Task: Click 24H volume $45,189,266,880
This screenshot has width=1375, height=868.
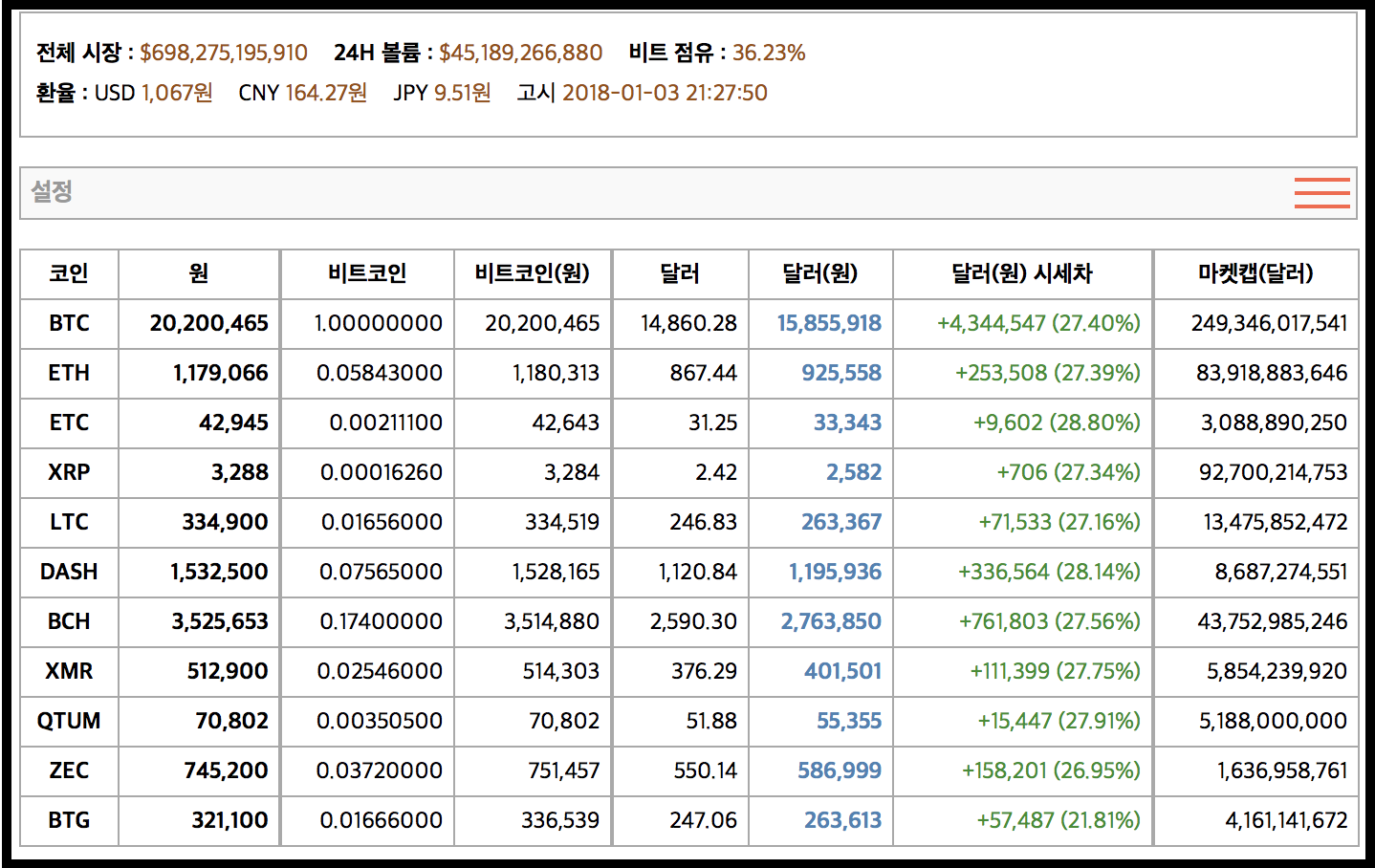Action: pyautogui.click(x=521, y=53)
